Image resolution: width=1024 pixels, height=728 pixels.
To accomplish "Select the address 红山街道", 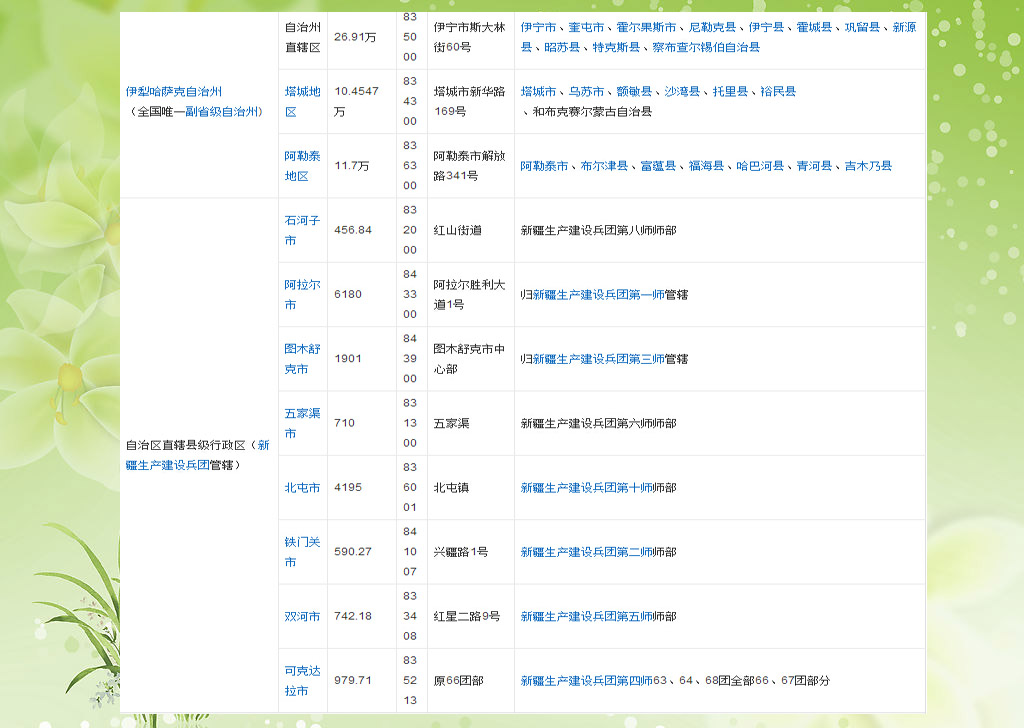I will [457, 230].
